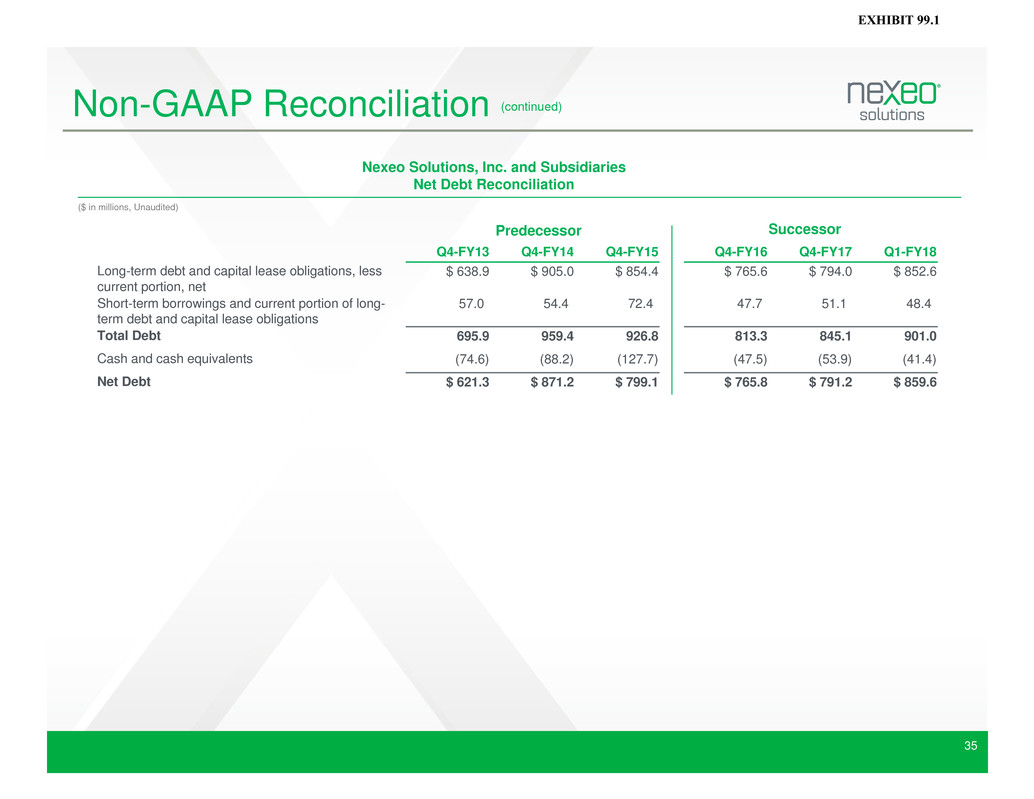Click Total Debt value 959.4

(x=551, y=337)
